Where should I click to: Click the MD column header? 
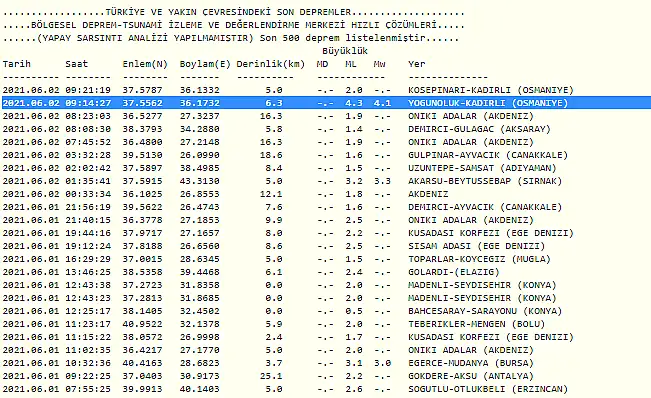coord(322,64)
